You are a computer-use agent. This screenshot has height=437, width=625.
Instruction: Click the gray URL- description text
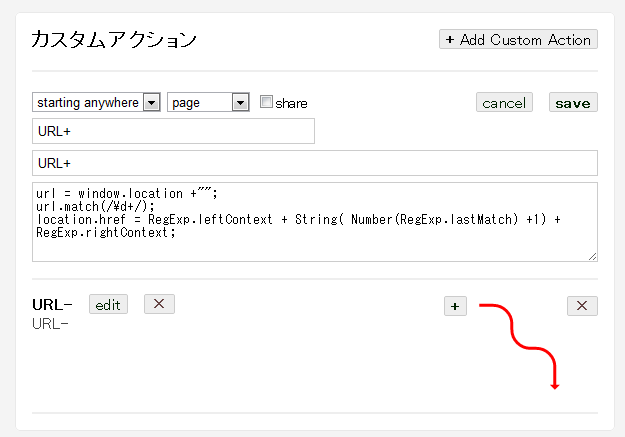pos(50,323)
